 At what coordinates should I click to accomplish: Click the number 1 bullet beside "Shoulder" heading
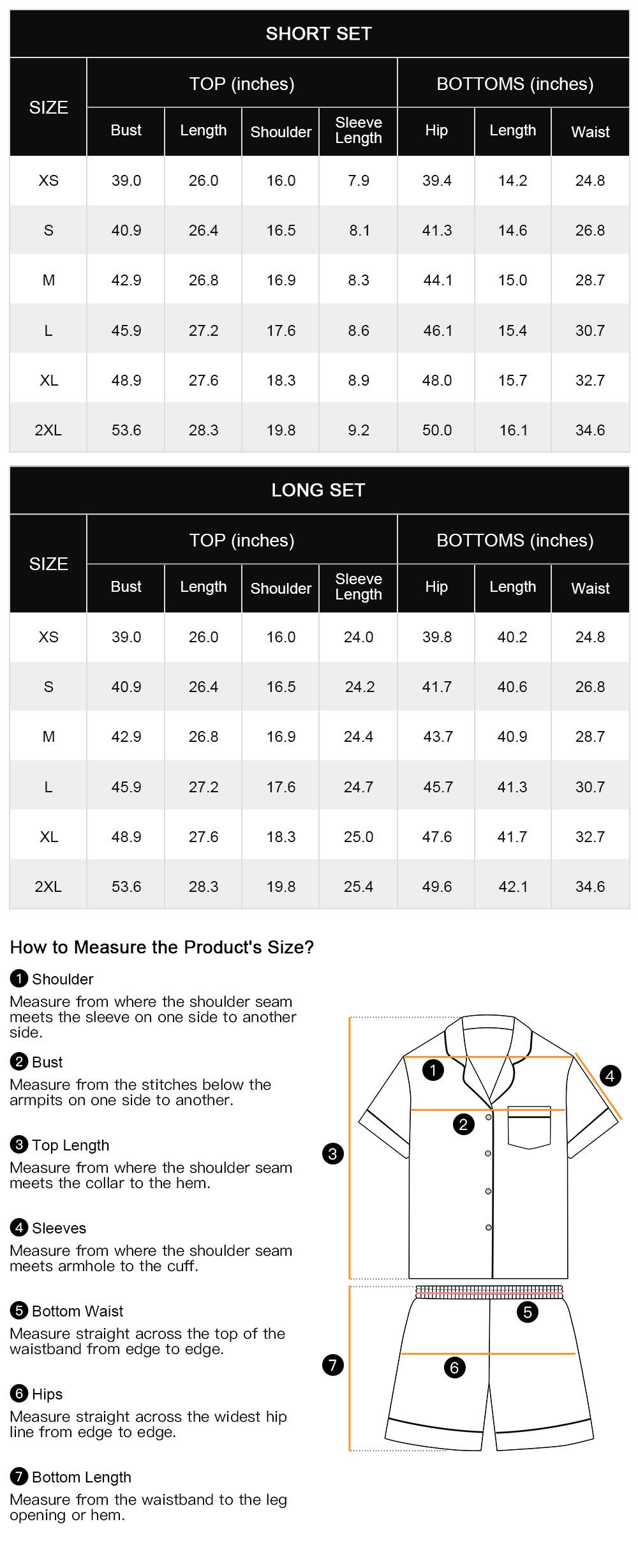point(19,978)
